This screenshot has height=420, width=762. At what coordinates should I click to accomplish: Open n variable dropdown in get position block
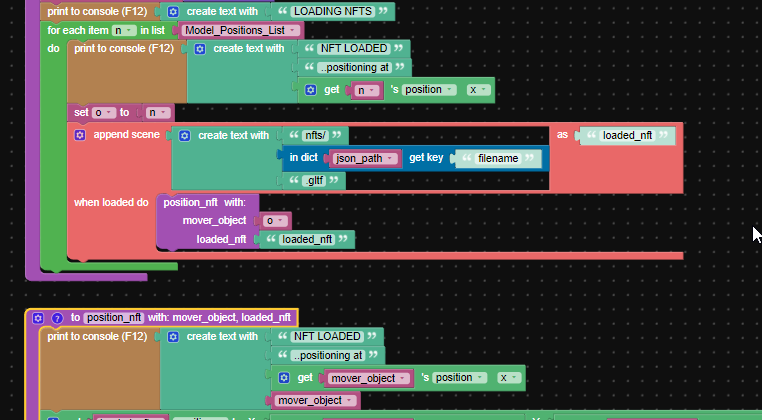tap(367, 90)
